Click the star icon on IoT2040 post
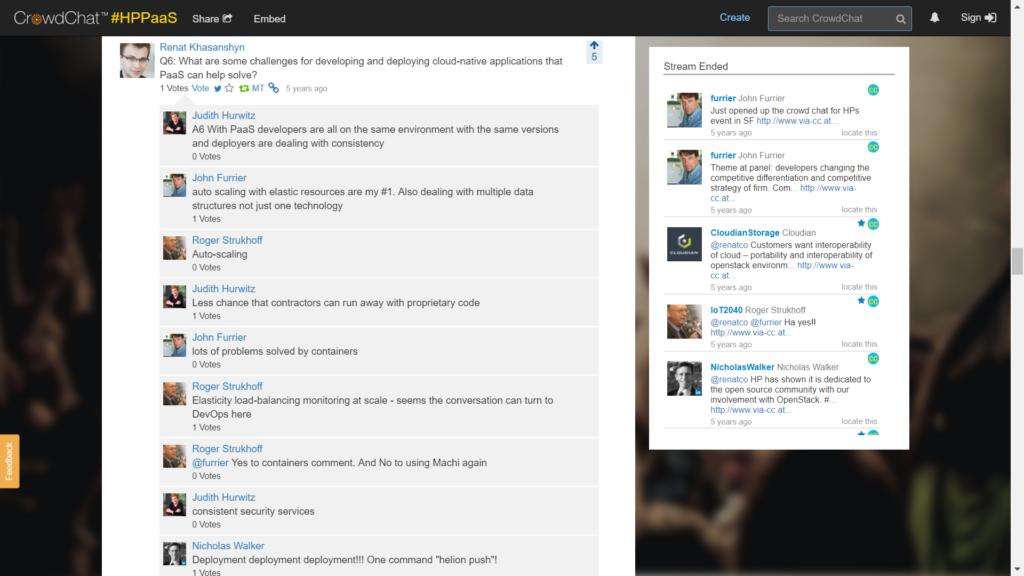 [x=861, y=301]
